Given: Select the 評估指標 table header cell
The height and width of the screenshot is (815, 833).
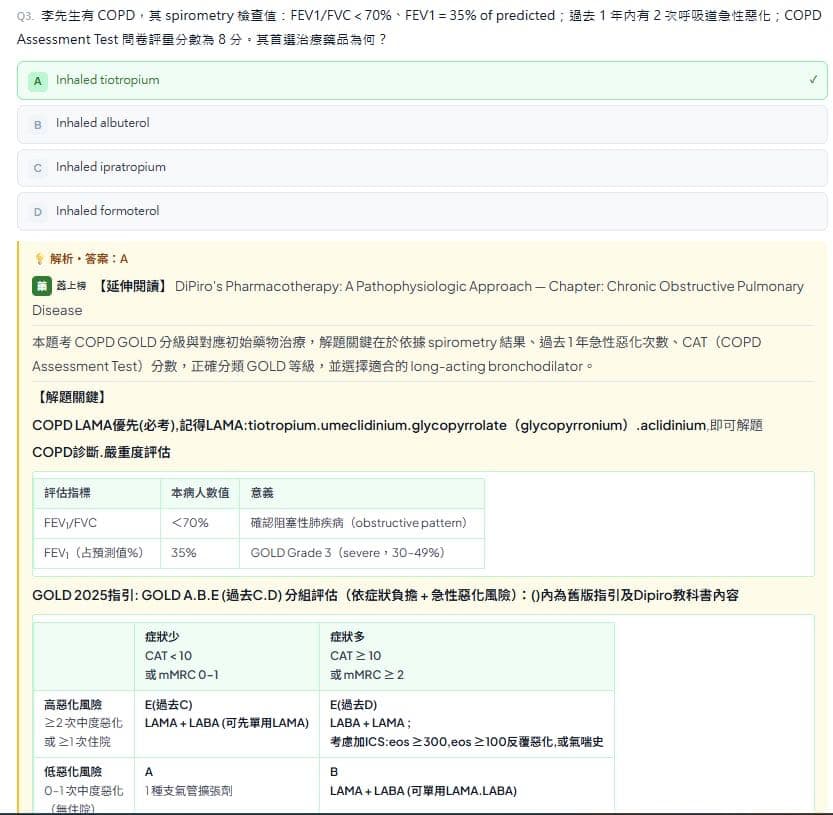Looking at the screenshot, I should 97,493.
